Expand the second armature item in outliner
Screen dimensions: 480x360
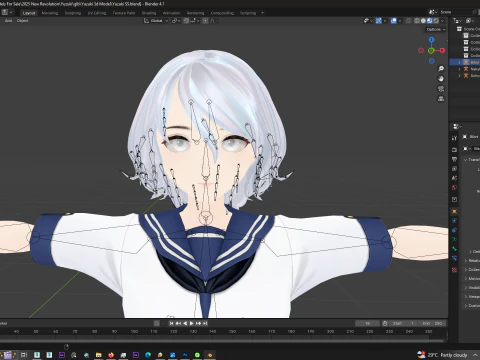coord(459,69)
